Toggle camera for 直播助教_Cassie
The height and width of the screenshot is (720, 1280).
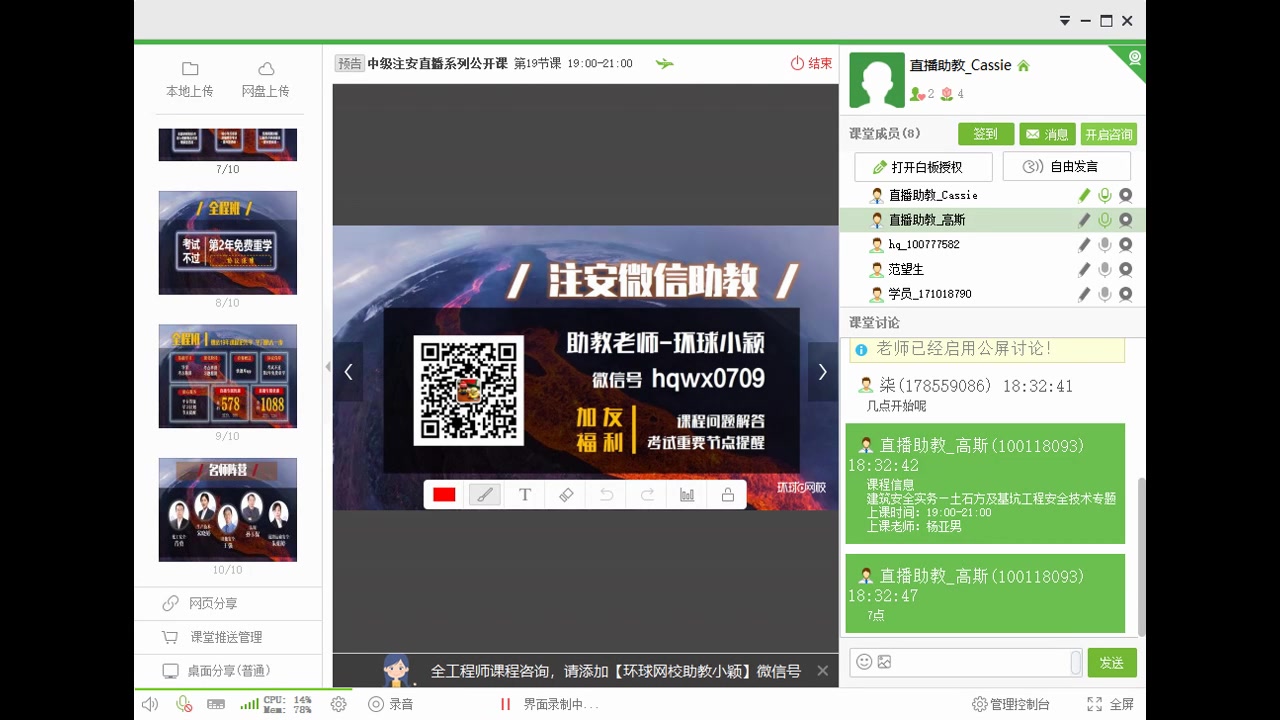pos(1125,195)
